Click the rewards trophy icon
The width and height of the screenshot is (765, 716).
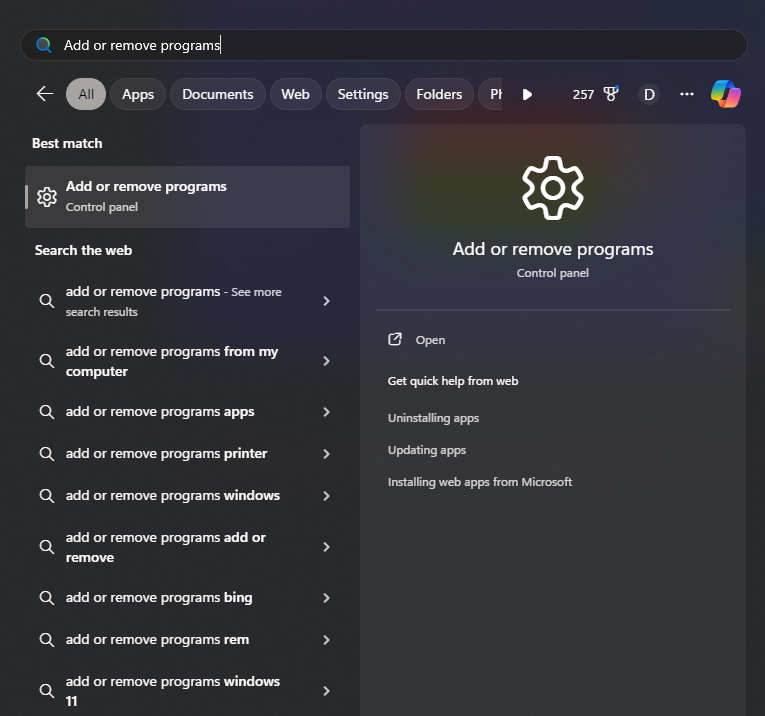(x=611, y=94)
